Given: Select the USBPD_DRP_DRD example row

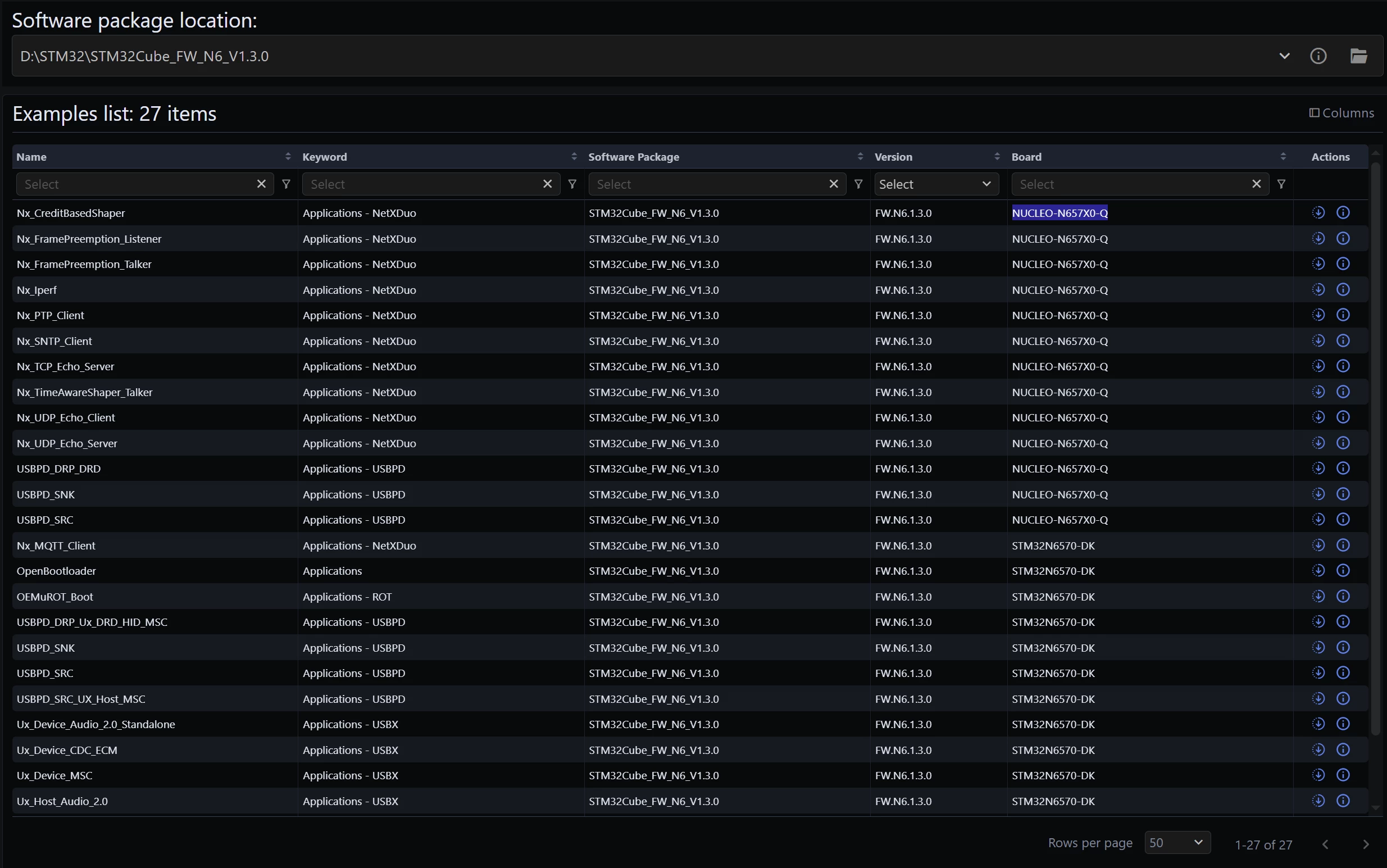Looking at the screenshot, I should tap(689, 469).
